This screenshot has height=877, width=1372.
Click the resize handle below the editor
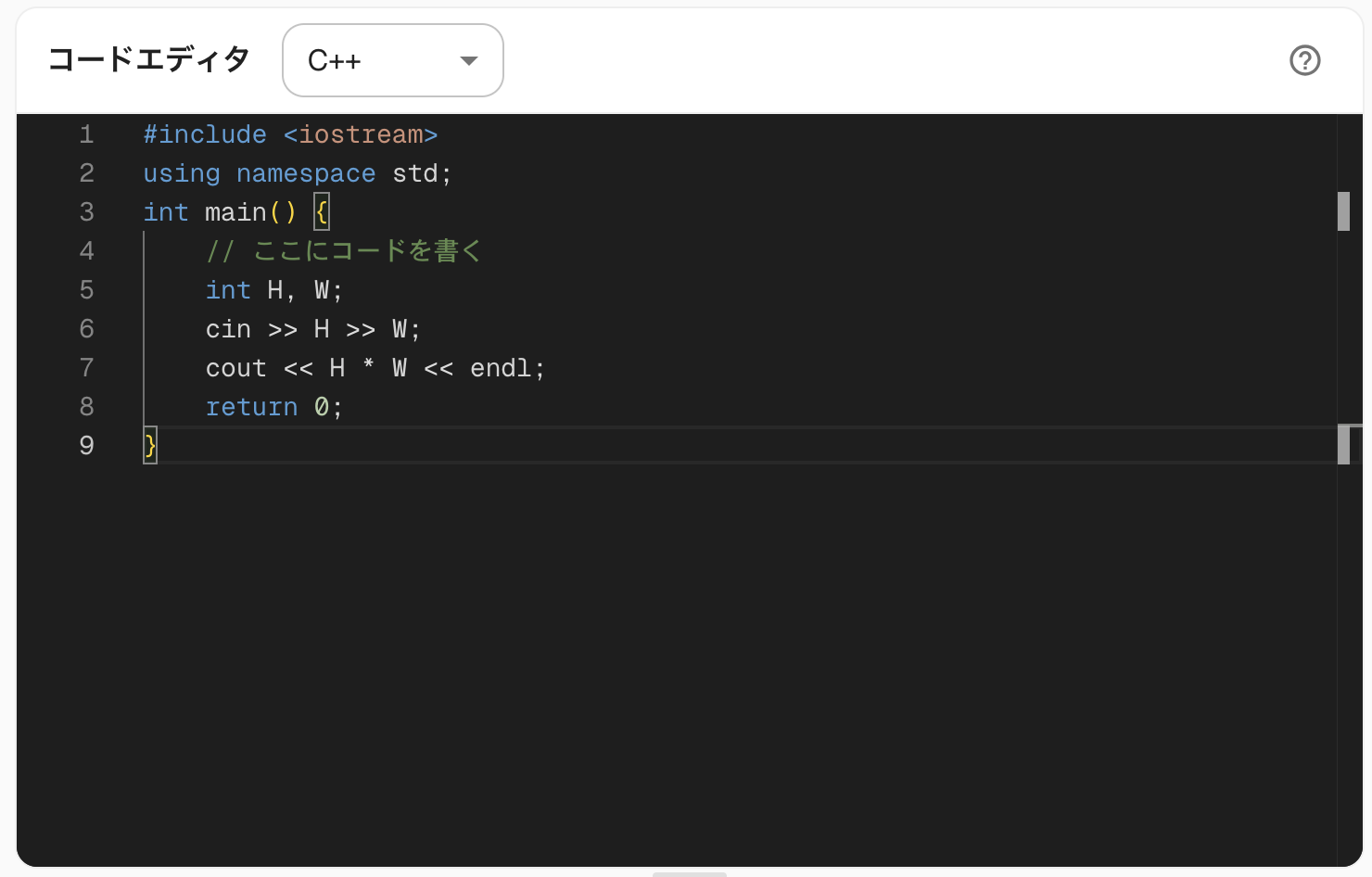(x=689, y=873)
